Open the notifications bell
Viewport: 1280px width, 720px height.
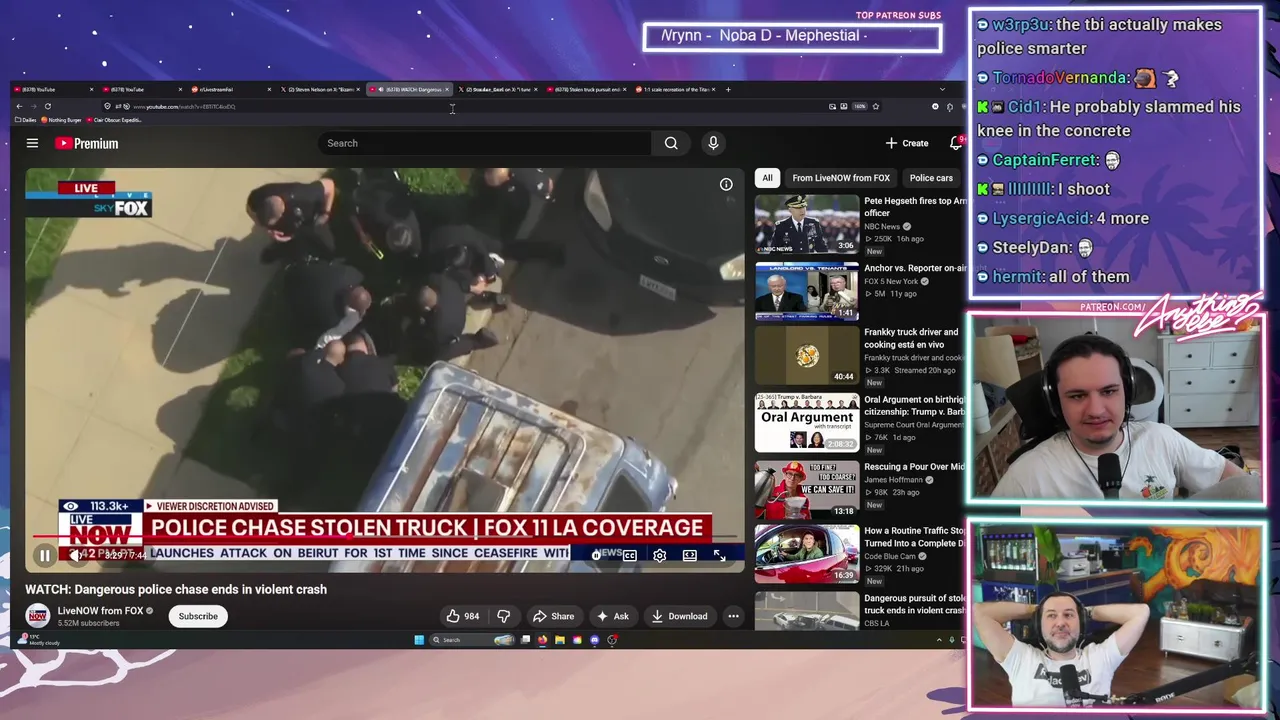(x=956, y=143)
